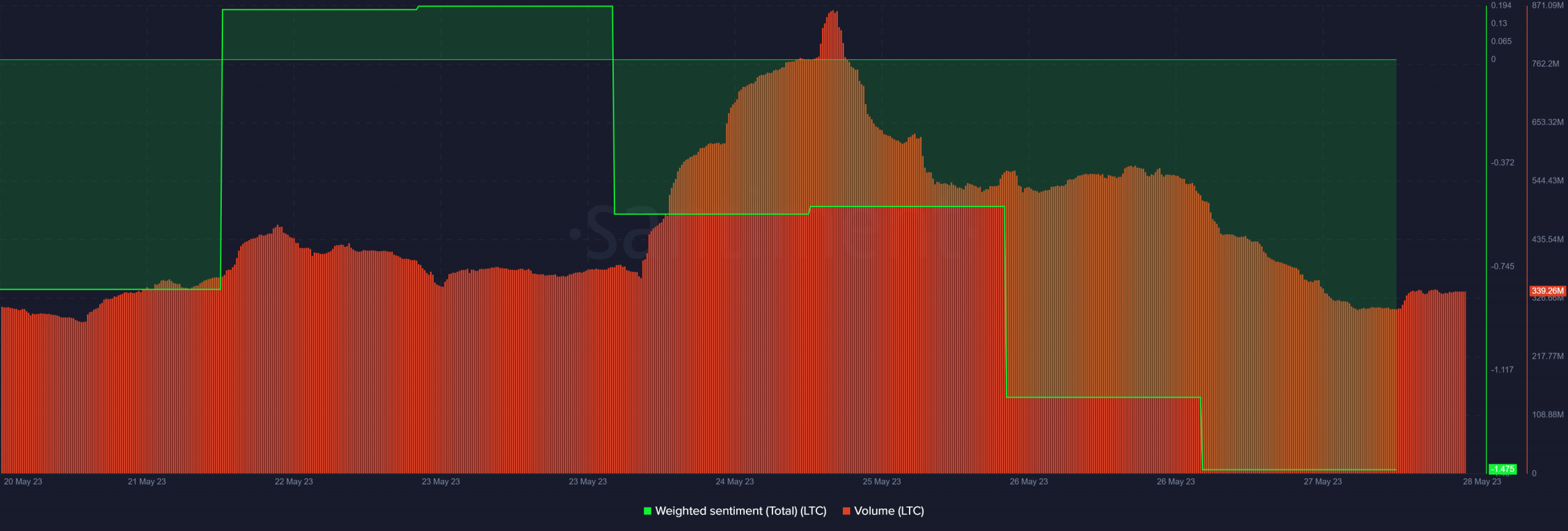1568x531 pixels.
Task: Click the 22 May 23 date label
Action: pyautogui.click(x=293, y=481)
